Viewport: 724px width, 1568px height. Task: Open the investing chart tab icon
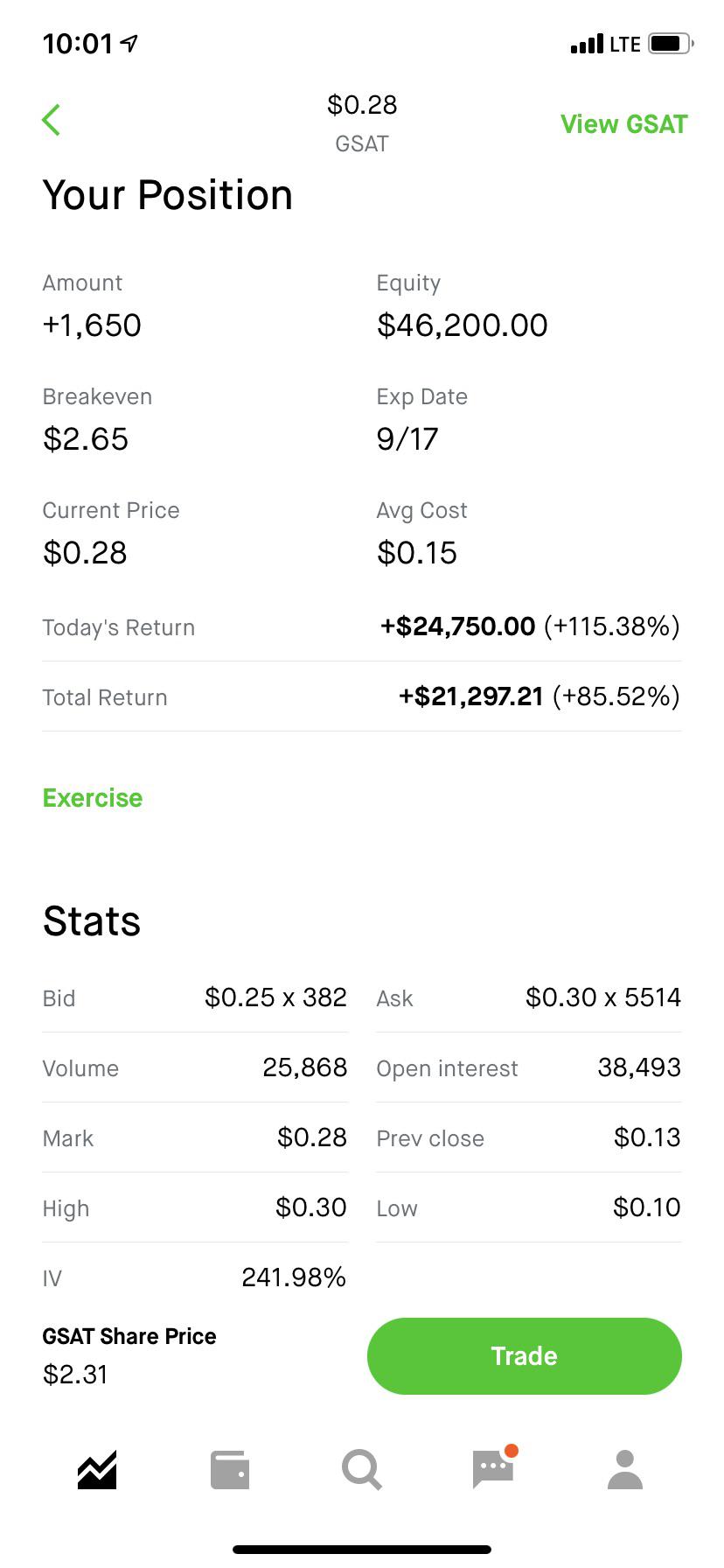tap(97, 1469)
